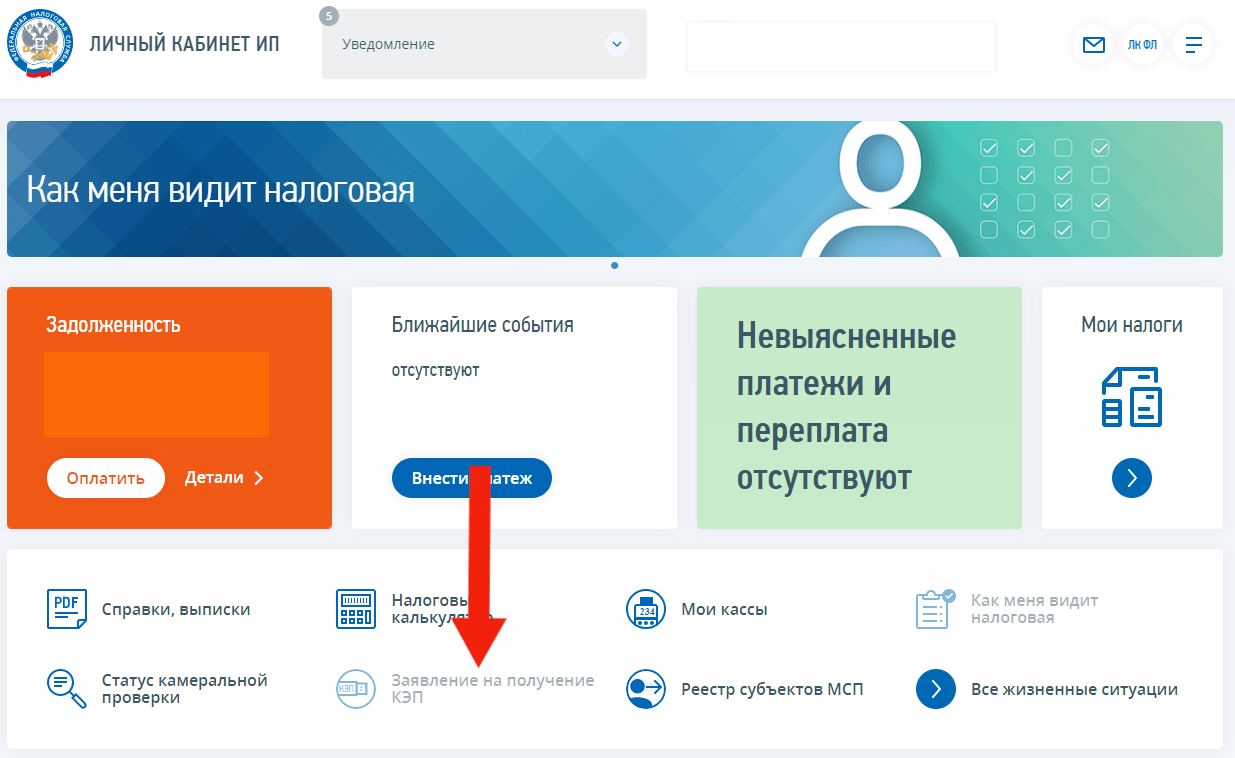Open messages via the envelope icon

click(x=1093, y=44)
